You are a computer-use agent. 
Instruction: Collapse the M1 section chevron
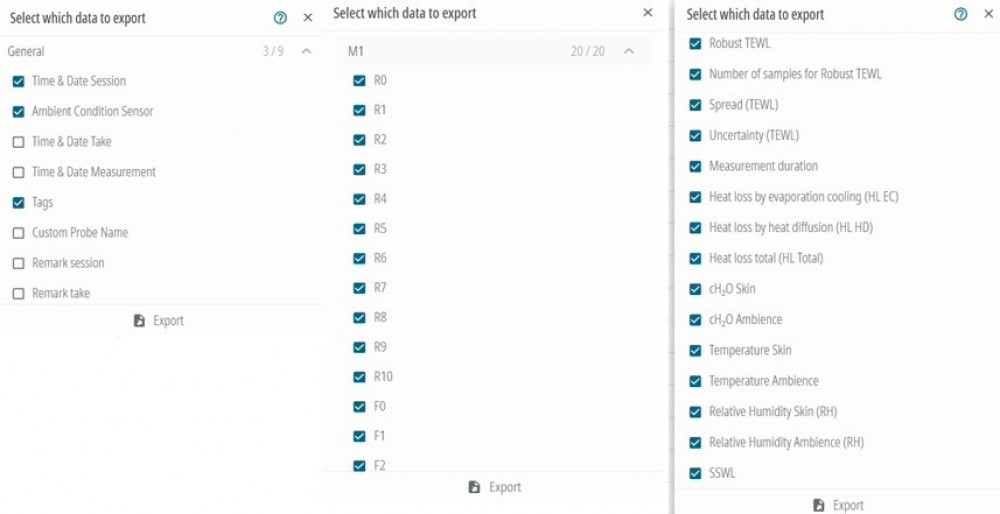tap(629, 51)
